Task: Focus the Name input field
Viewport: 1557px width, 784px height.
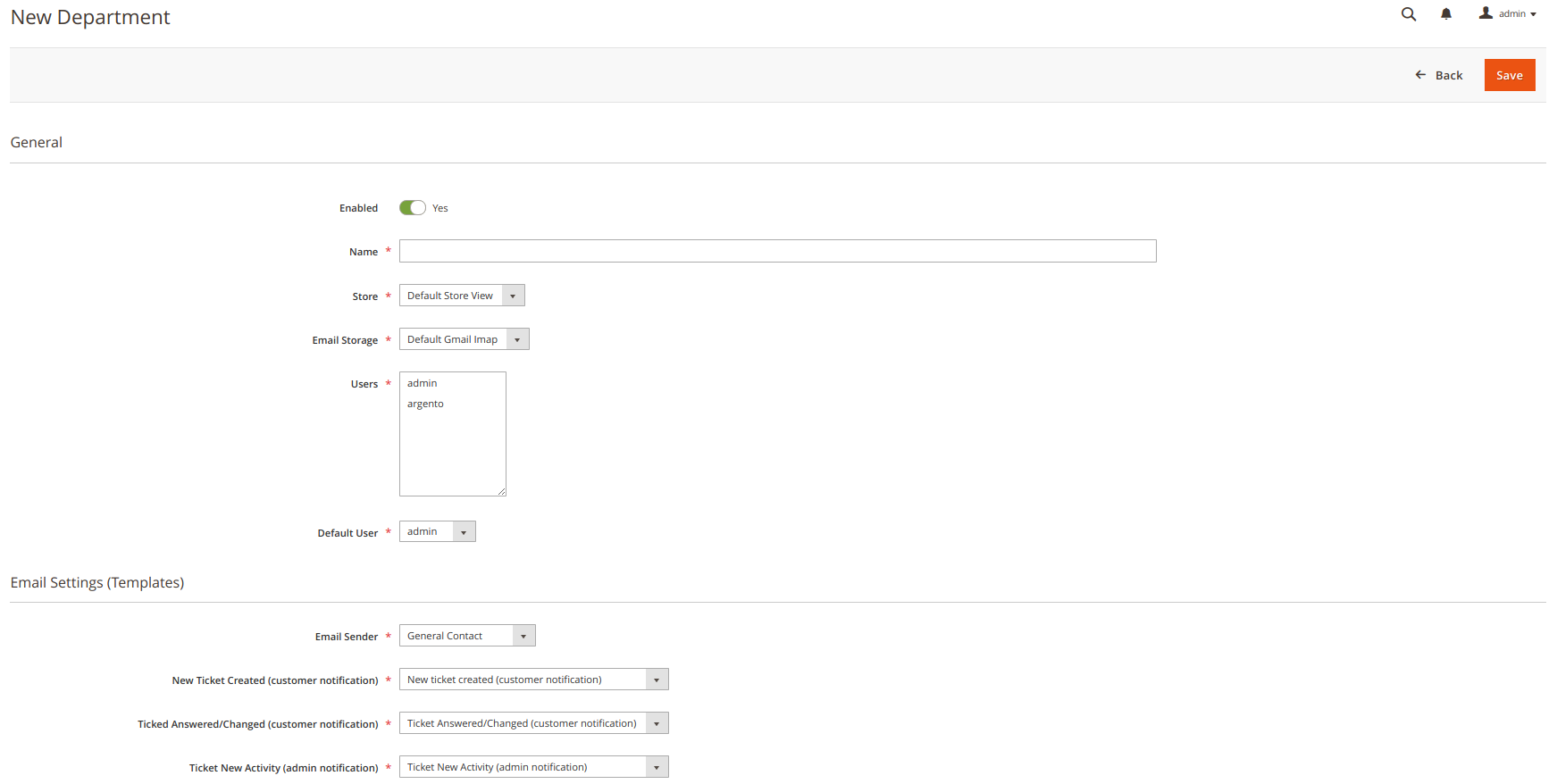Action: coord(777,251)
